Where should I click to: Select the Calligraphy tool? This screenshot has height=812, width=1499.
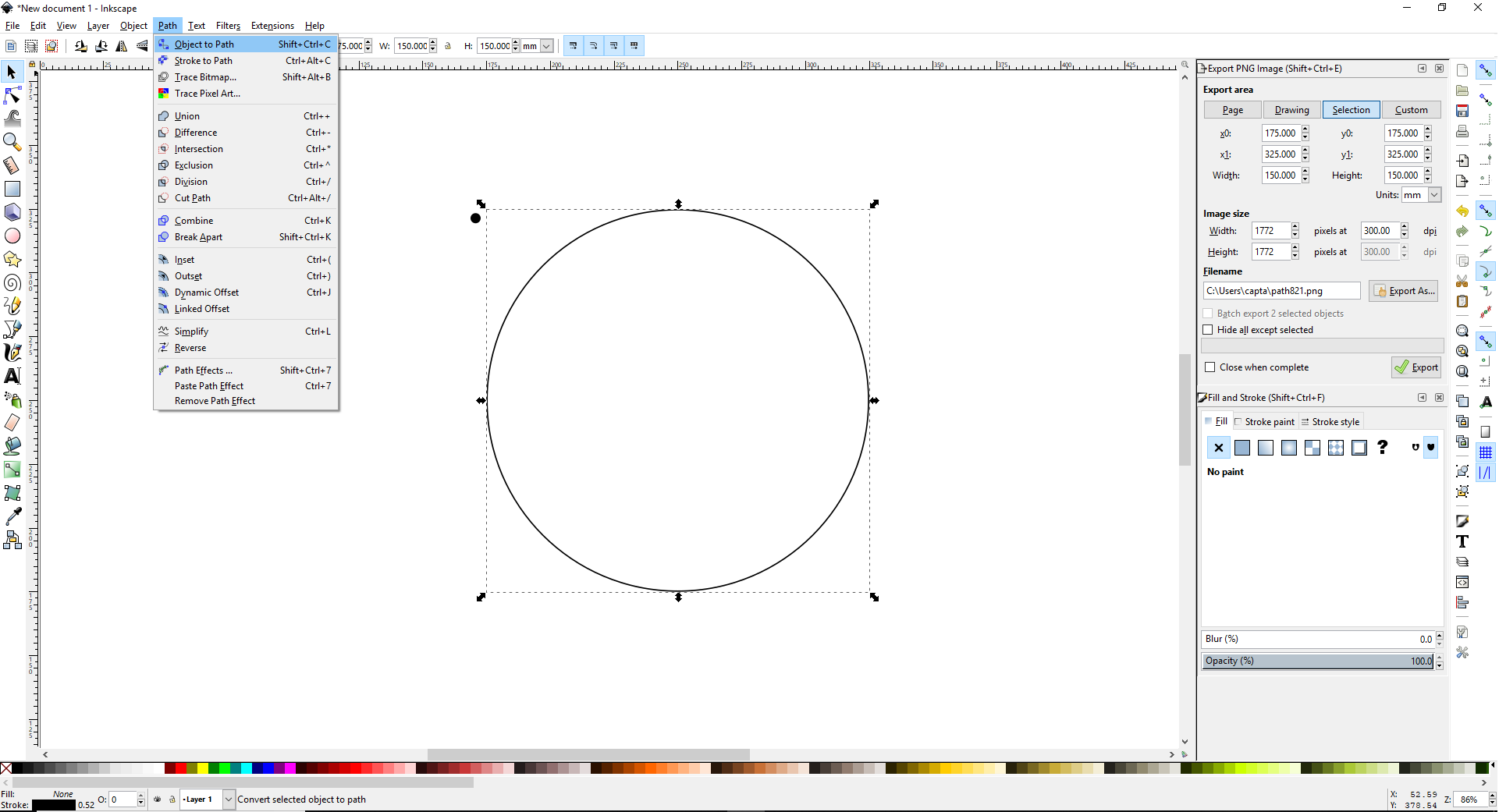(12, 353)
